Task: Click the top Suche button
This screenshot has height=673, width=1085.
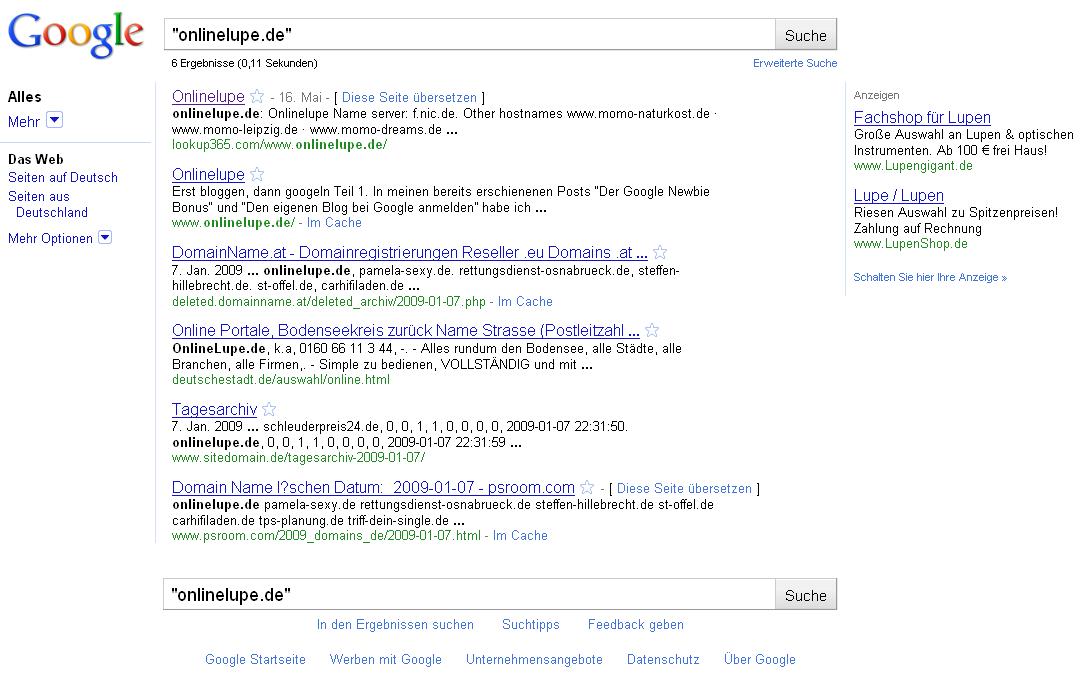Action: 805,35
